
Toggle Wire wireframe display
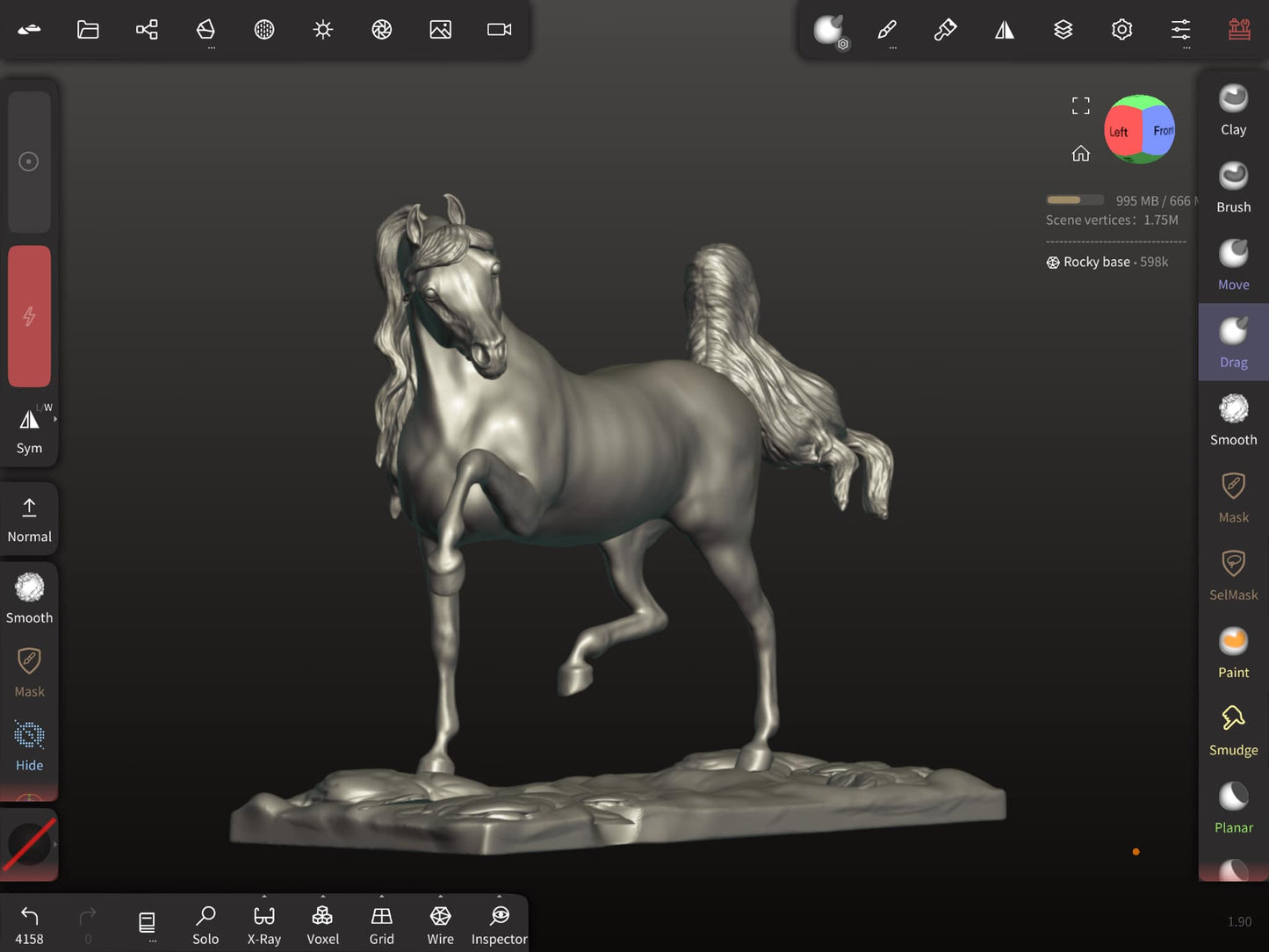[x=440, y=925]
